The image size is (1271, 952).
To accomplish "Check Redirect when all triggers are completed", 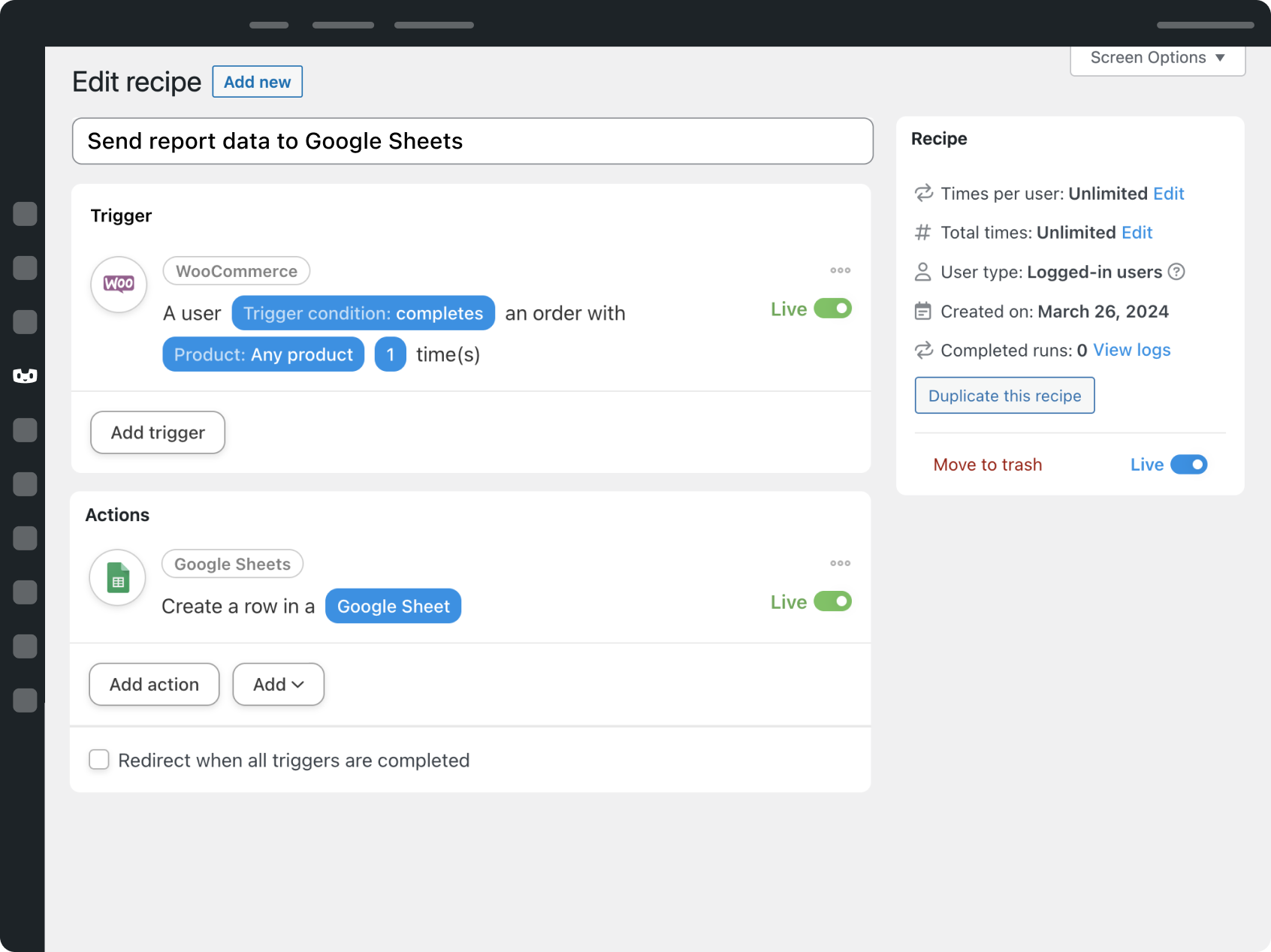I will (99, 760).
